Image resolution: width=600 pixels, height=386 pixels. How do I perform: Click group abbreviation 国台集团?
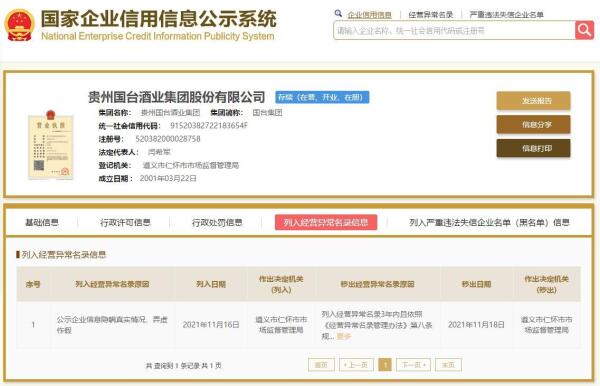(x=267, y=113)
